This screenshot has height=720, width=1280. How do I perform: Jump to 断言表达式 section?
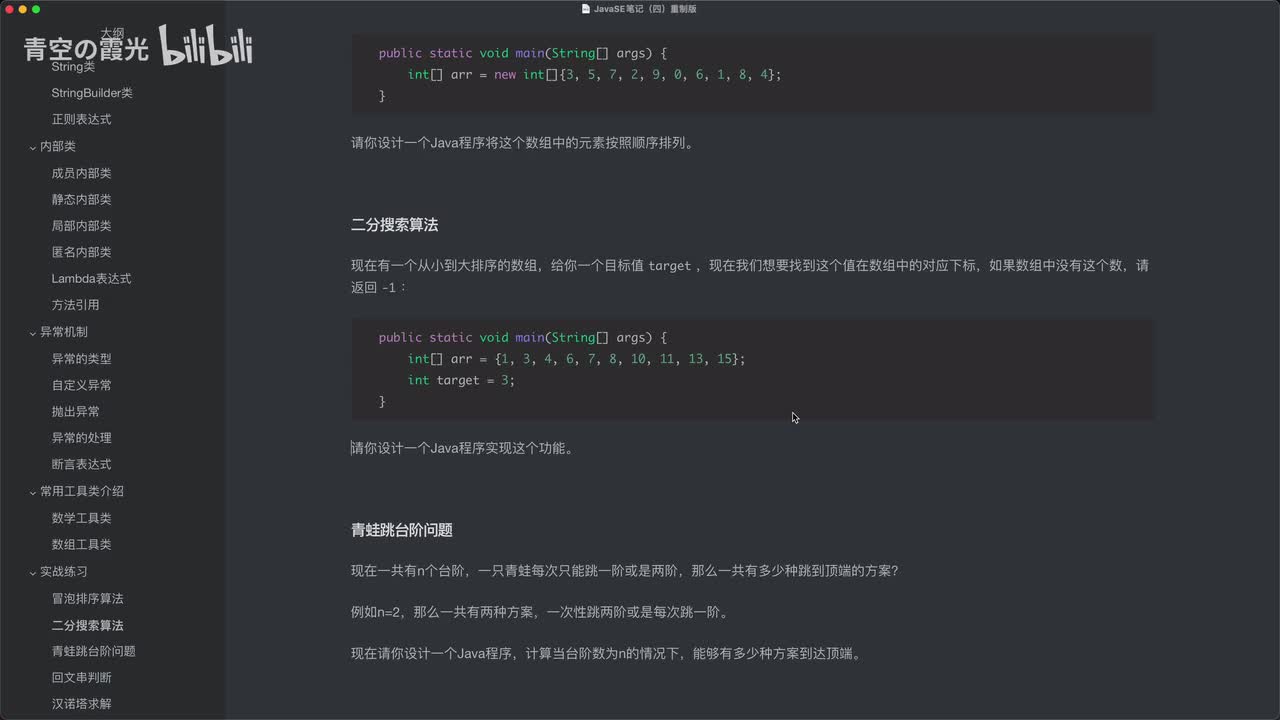point(81,465)
